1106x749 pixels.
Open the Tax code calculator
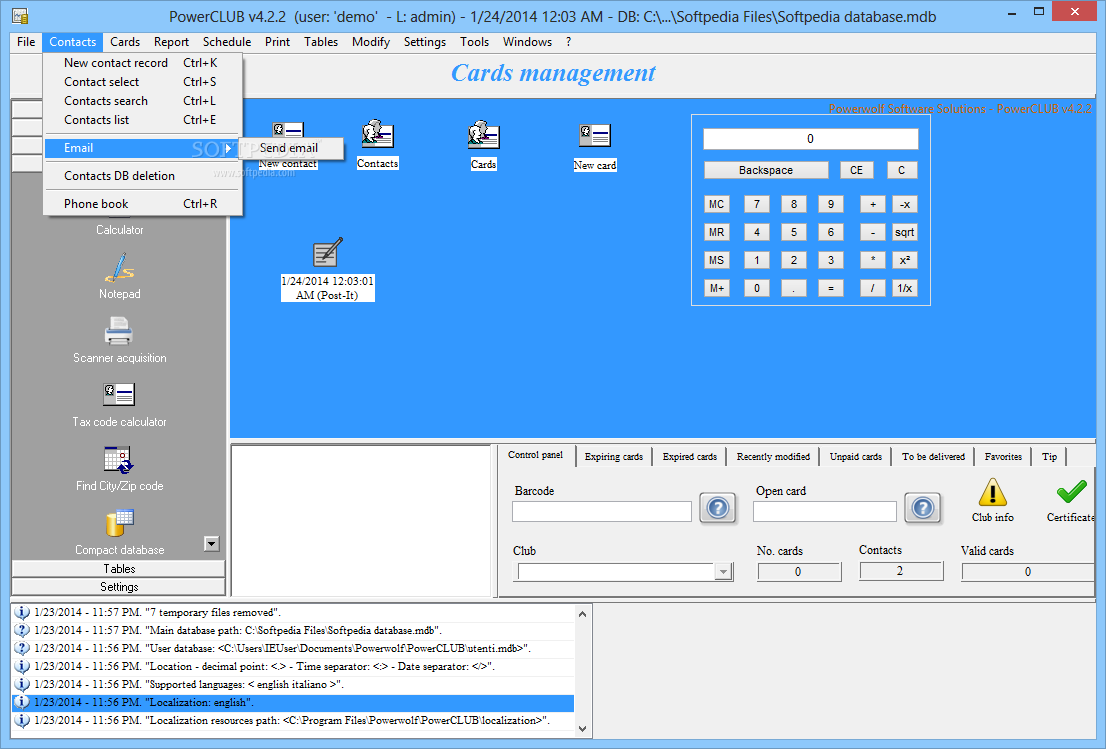pos(119,394)
